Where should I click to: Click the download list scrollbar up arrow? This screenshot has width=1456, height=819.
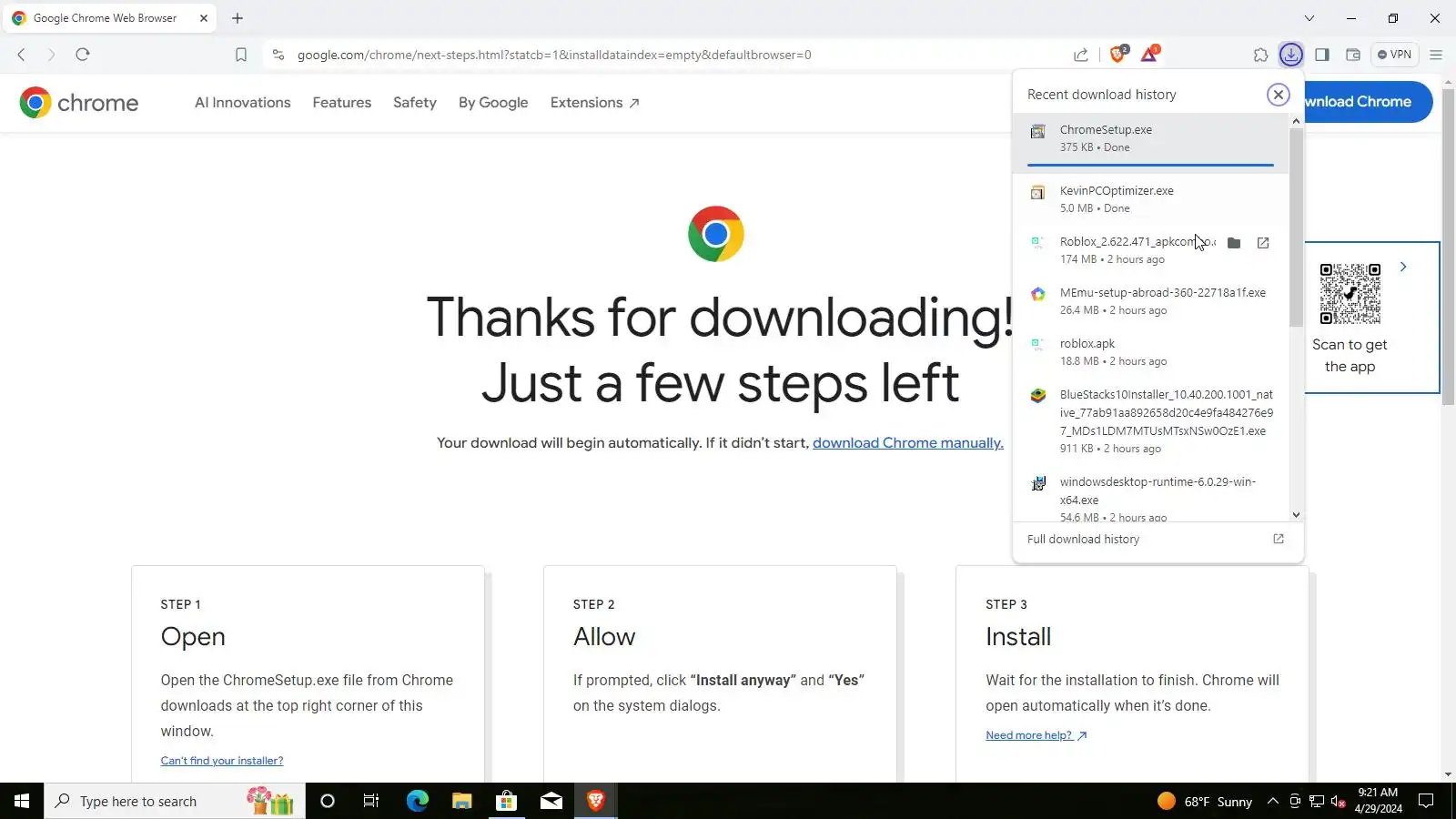tap(1297, 121)
